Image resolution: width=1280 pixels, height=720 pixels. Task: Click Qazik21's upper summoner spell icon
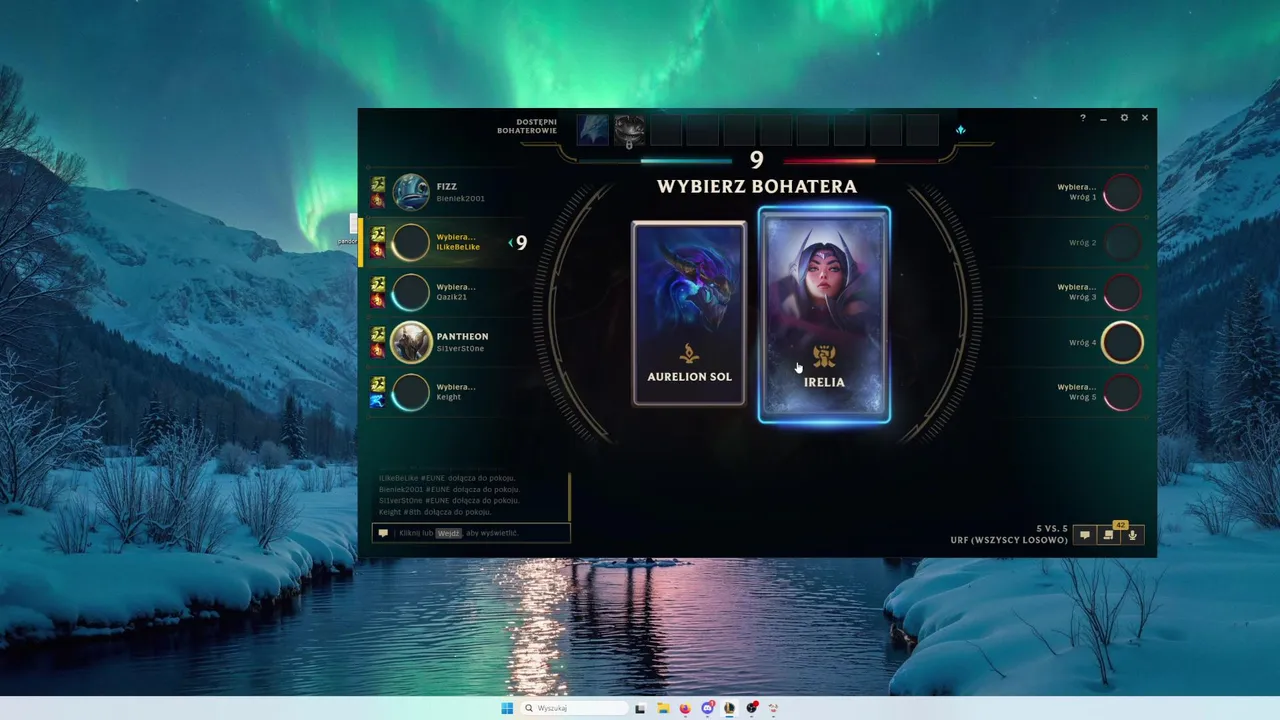(x=378, y=285)
